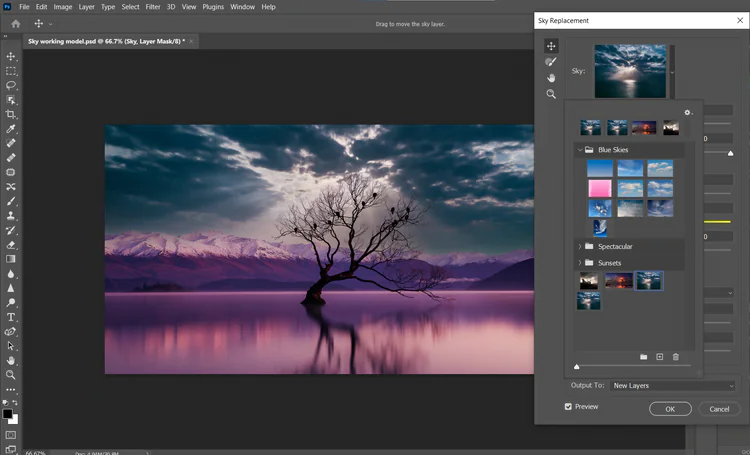Select the pink sky thumbnail in Blue Skies

click(x=600, y=188)
